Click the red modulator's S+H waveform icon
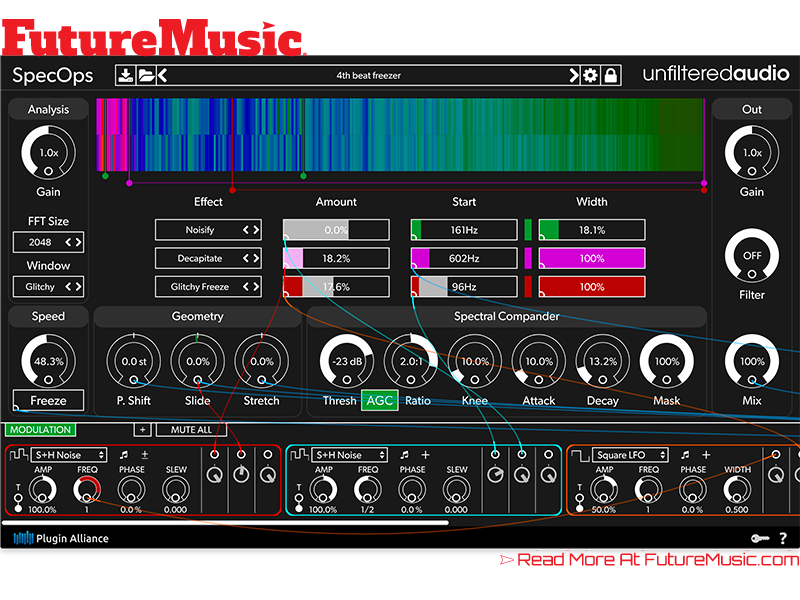 coord(19,454)
